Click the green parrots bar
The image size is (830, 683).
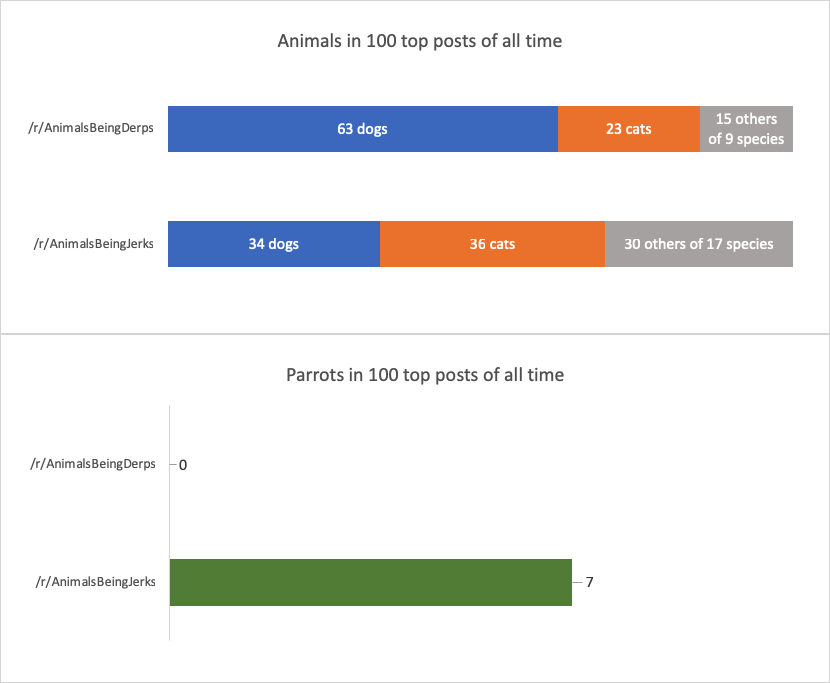(370, 582)
